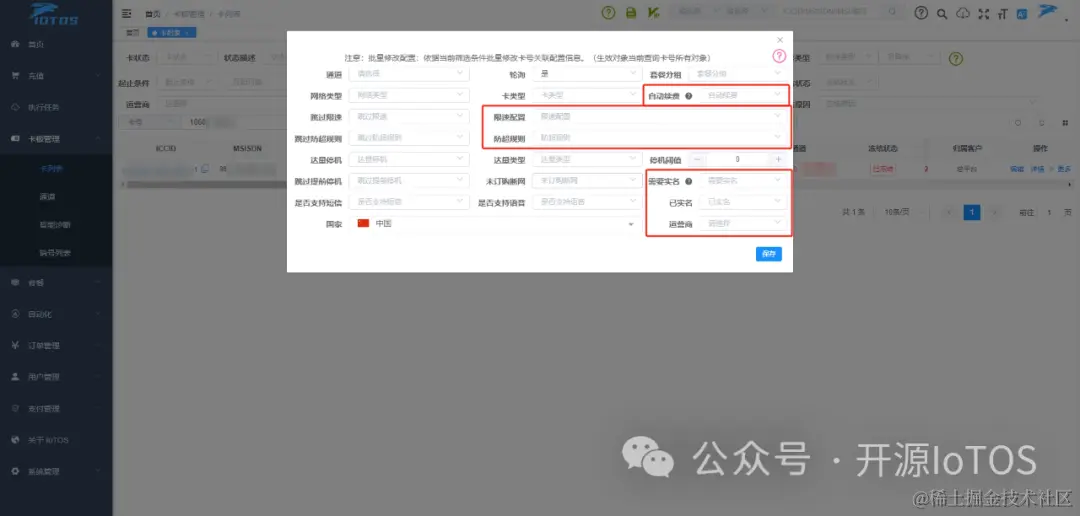Click the 关于 IoTOS globe icon in the sidebar
The image size is (1080, 516).
point(15,440)
